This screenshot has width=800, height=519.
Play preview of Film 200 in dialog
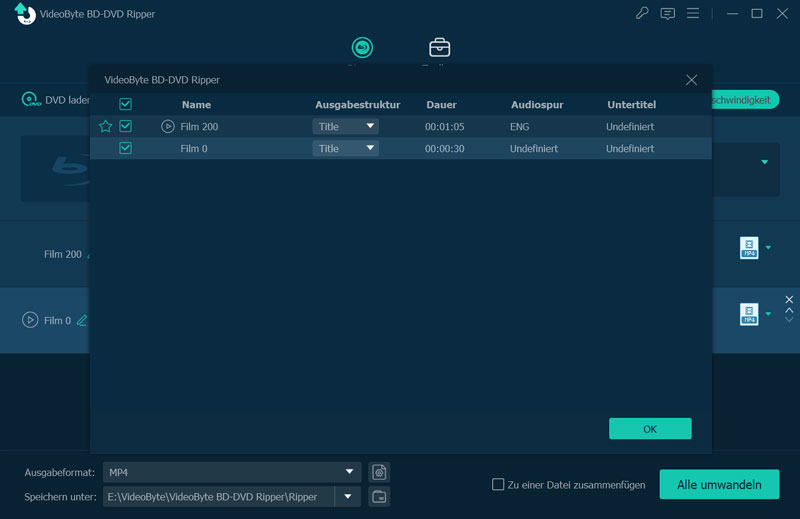pos(168,126)
